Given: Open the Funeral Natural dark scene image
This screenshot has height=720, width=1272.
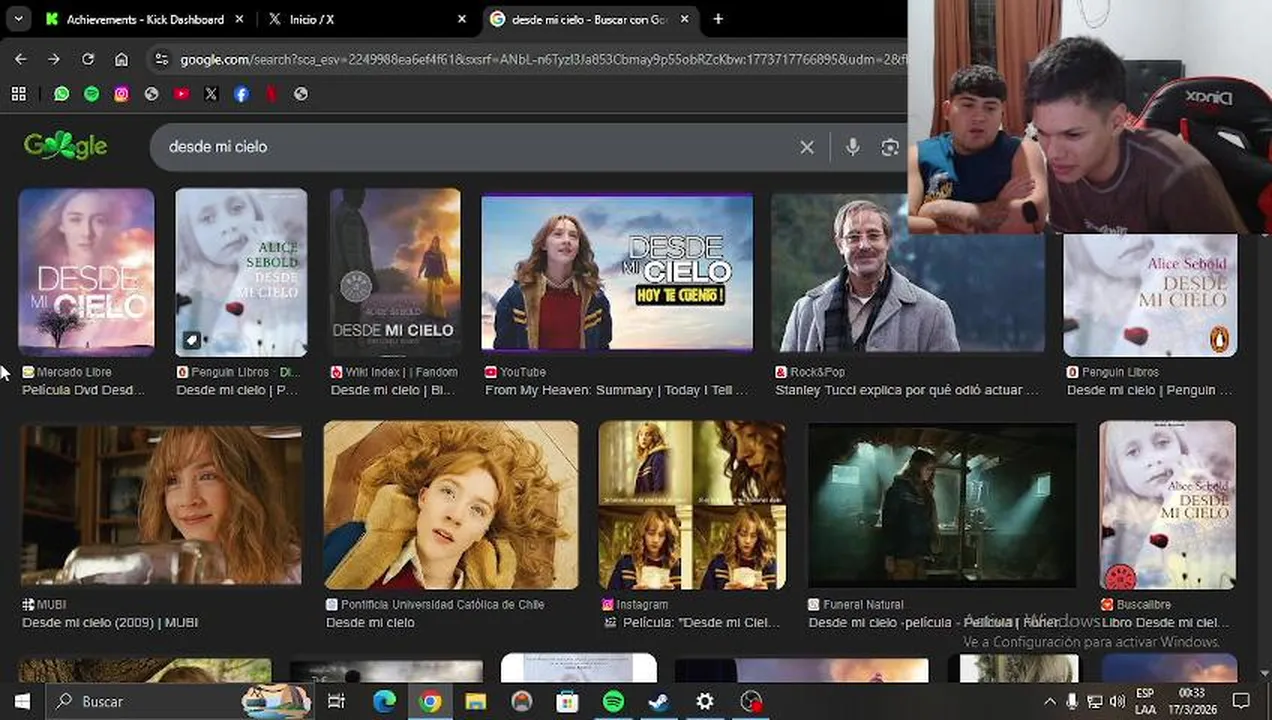Looking at the screenshot, I should 942,505.
